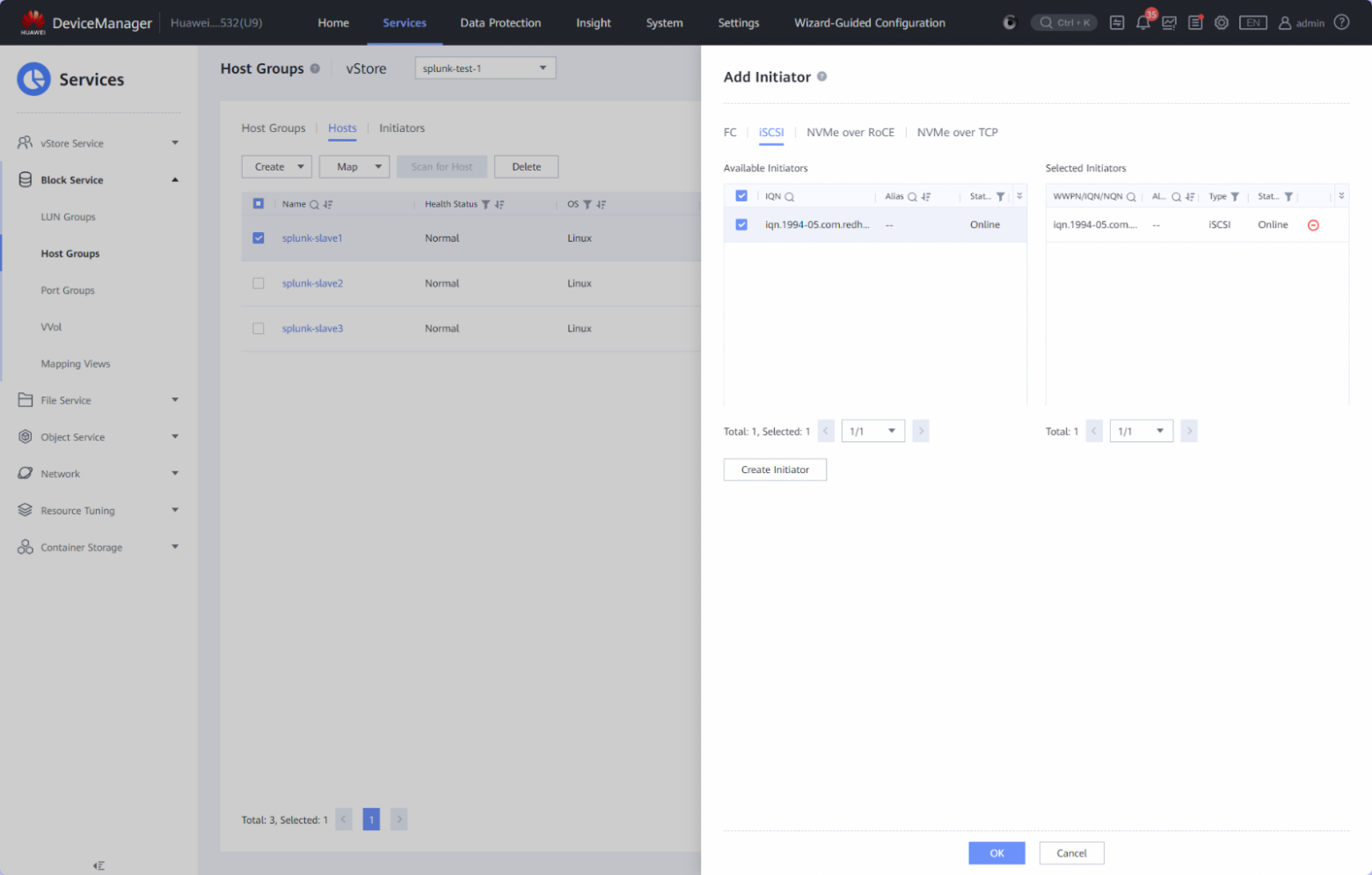Toggle the hosts table select-all checkbox
The image size is (1372, 875).
click(x=259, y=203)
